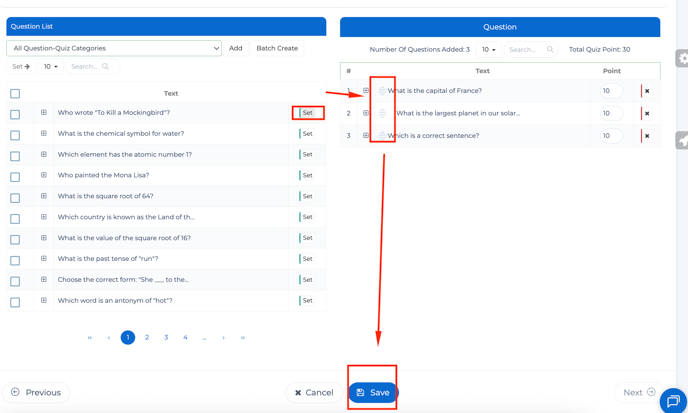Check the 'To Kill a Mockingbird' question box
Image resolution: width=688 pixels, height=413 pixels.
click(15, 114)
